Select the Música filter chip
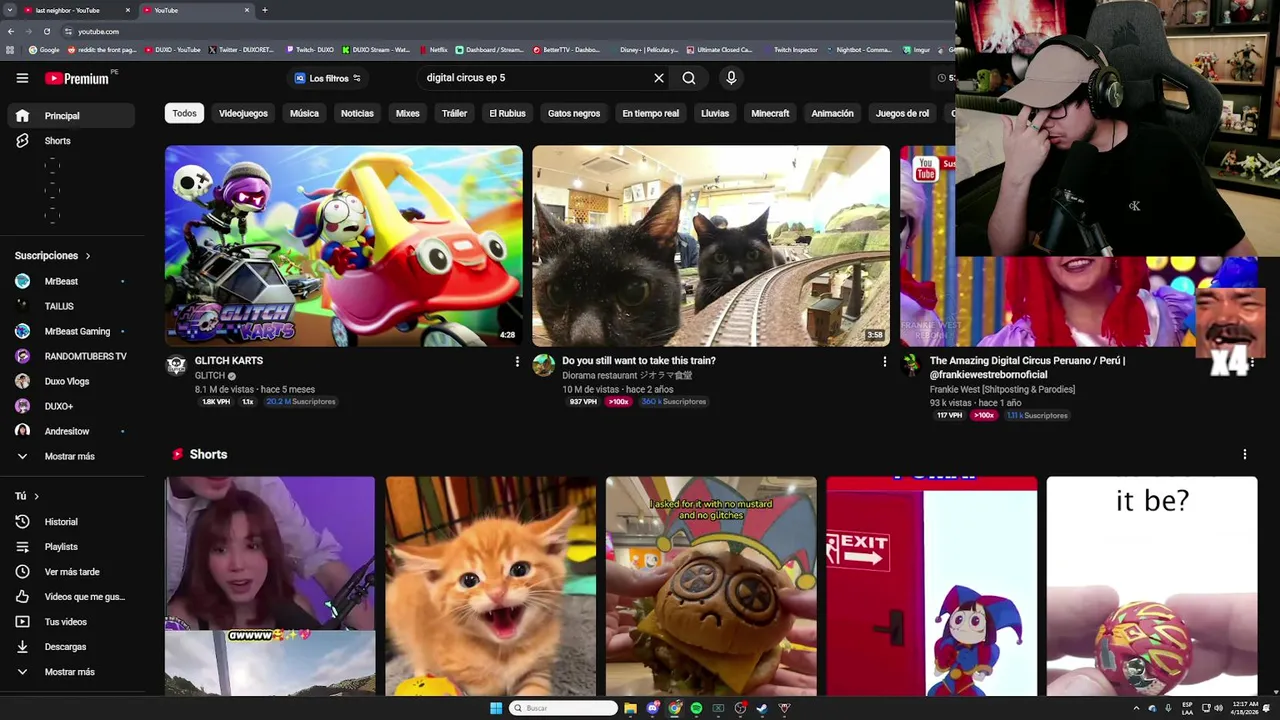1280x720 pixels. 304,114
